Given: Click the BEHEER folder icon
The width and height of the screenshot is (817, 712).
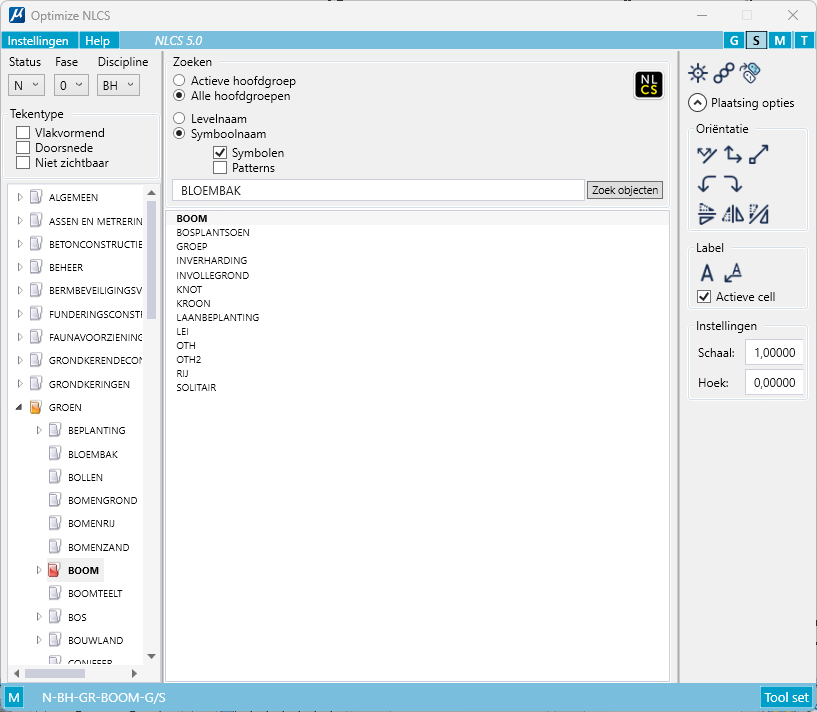Looking at the screenshot, I should (x=35, y=267).
